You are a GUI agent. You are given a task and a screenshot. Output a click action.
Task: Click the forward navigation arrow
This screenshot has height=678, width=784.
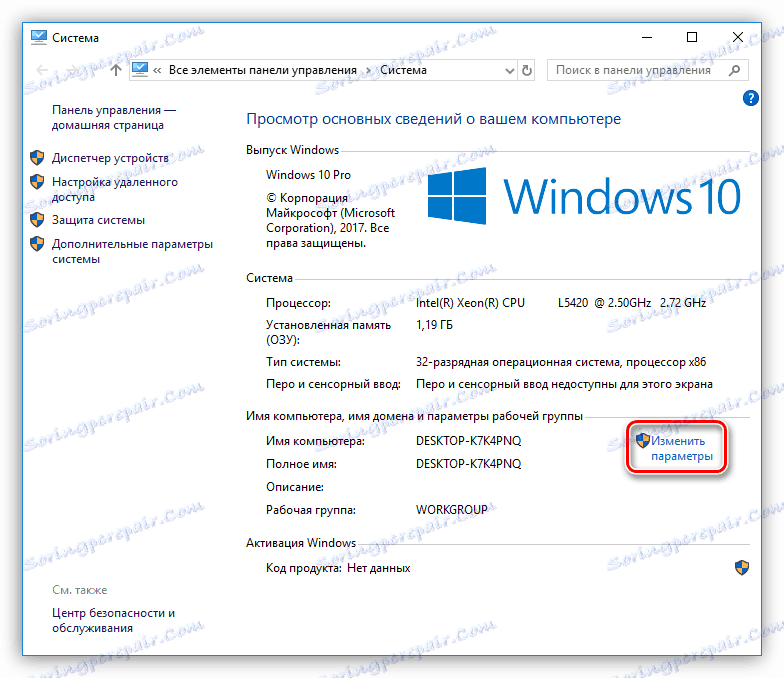point(74,70)
